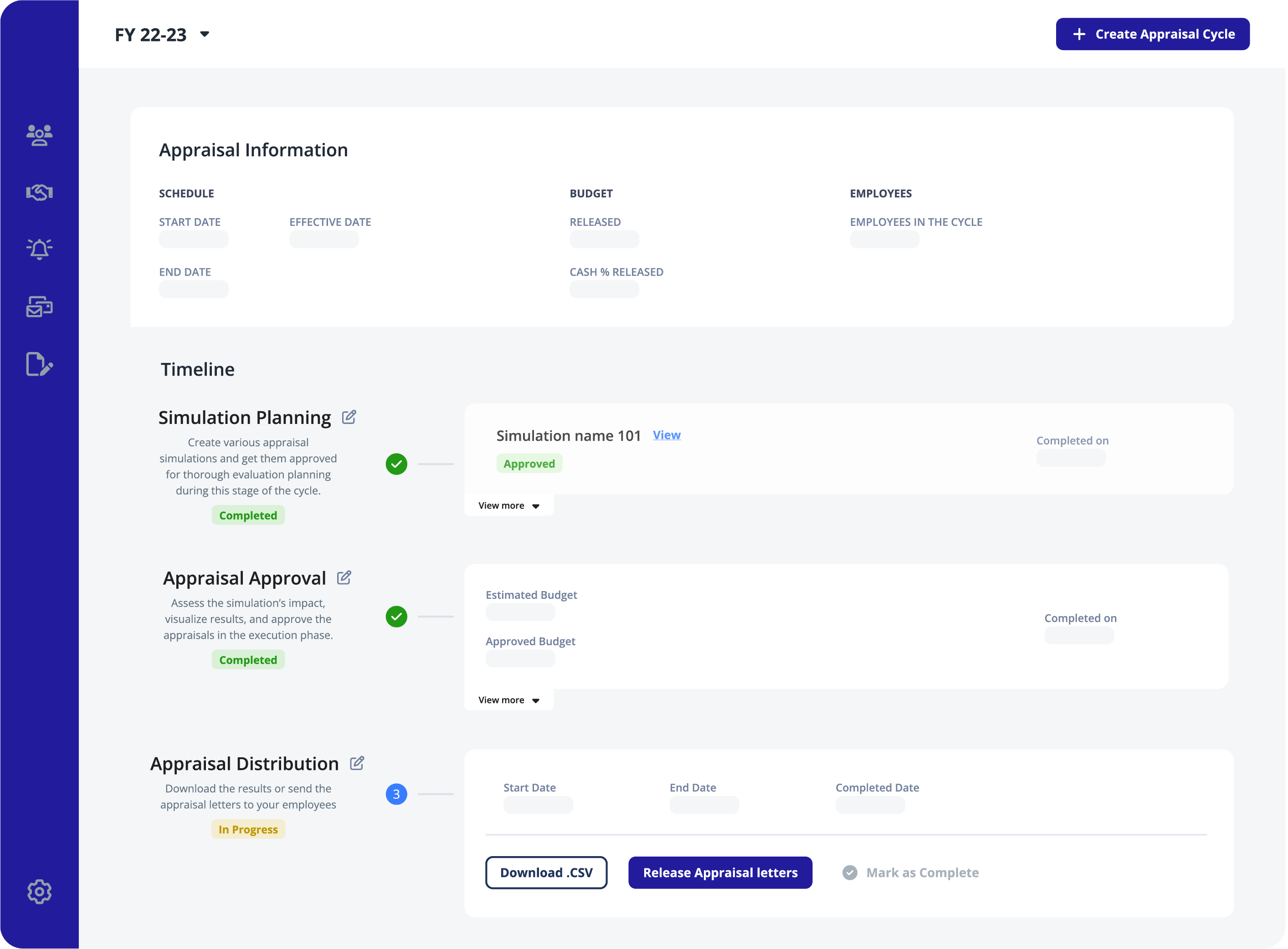Image resolution: width=1288 pixels, height=949 pixels.
Task: Open the document edit sidebar icon
Action: click(x=39, y=364)
